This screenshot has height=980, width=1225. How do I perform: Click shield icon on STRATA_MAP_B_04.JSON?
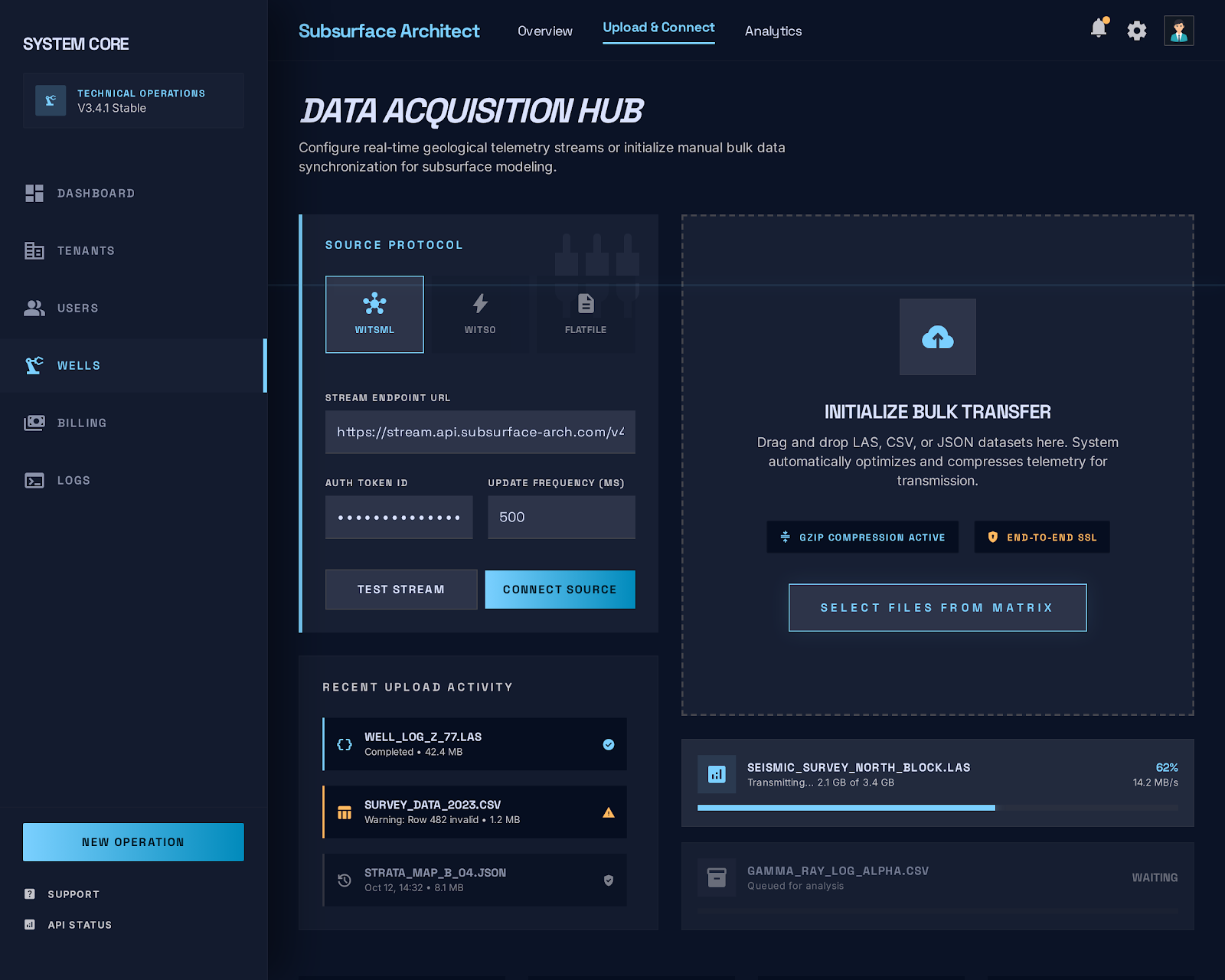click(609, 880)
